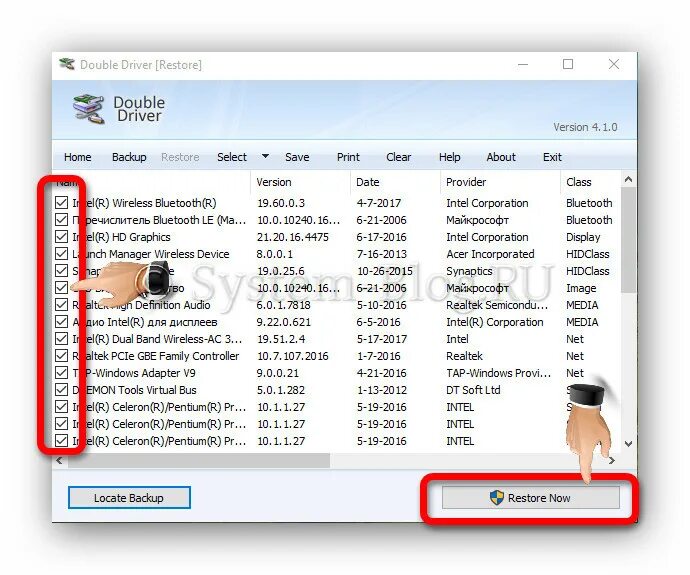Select version cell 21.20.16.4475
This screenshot has height=575, width=690.
click(x=293, y=237)
